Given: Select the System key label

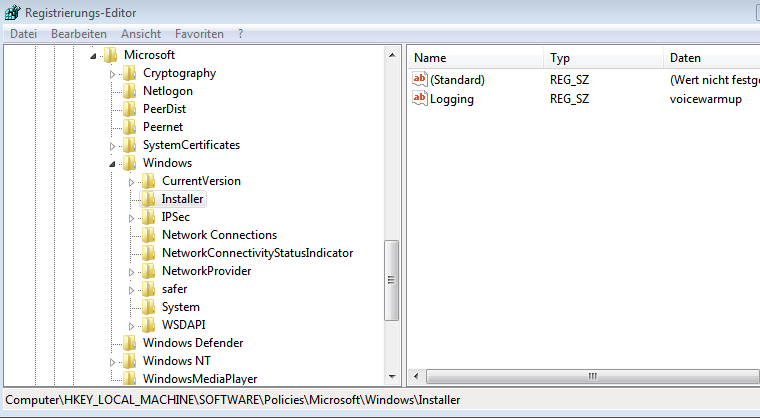Looking at the screenshot, I should pyautogui.click(x=181, y=307).
